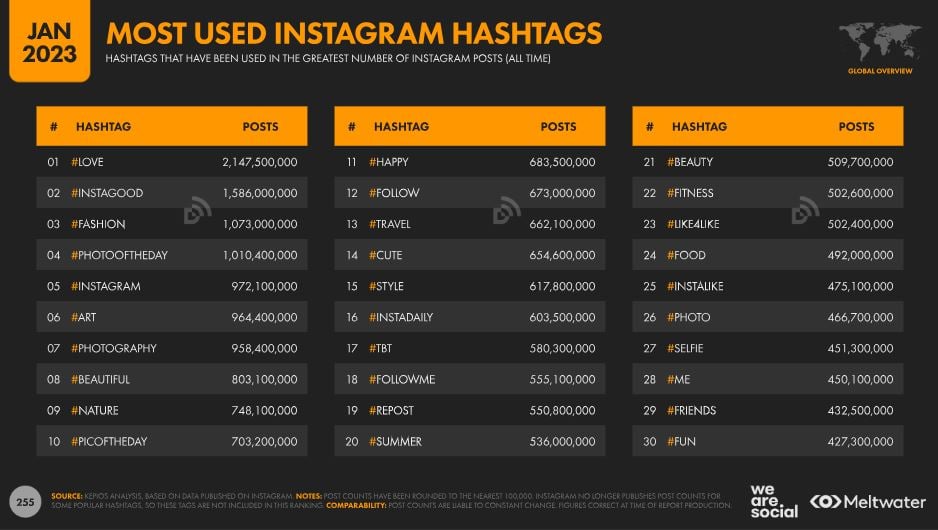The width and height of the screenshot is (938, 530).
Task: Open the #FOLLOWME hashtag
Action: [402, 380]
